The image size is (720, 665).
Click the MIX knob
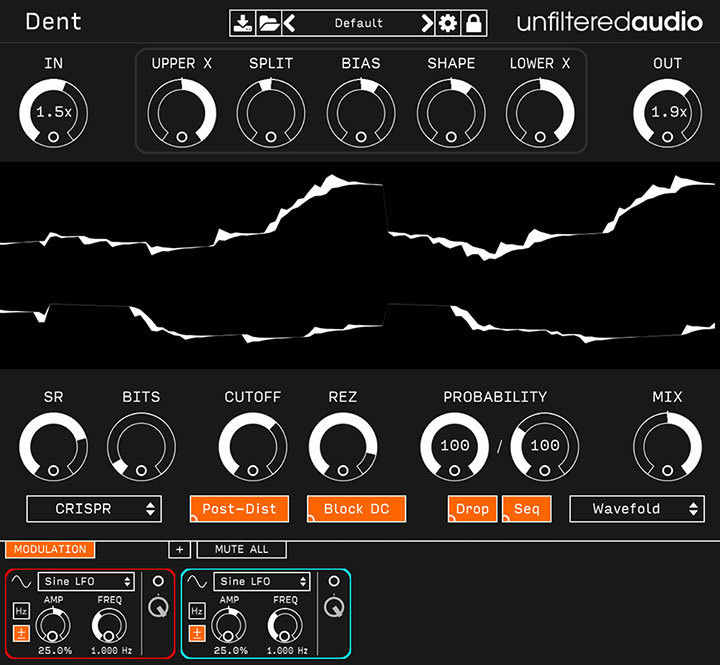click(x=667, y=446)
